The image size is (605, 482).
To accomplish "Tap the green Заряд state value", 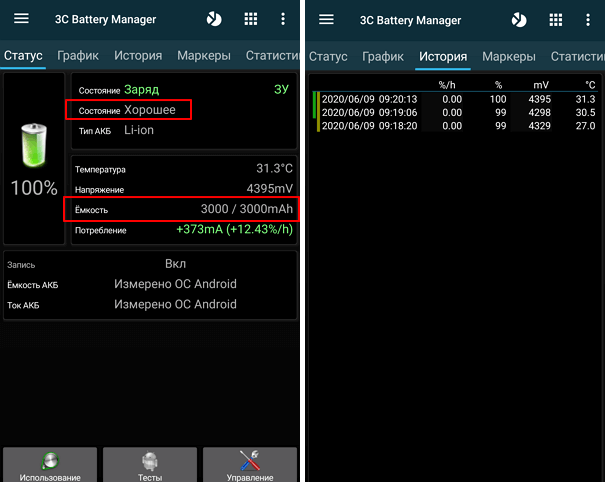I will [141, 90].
